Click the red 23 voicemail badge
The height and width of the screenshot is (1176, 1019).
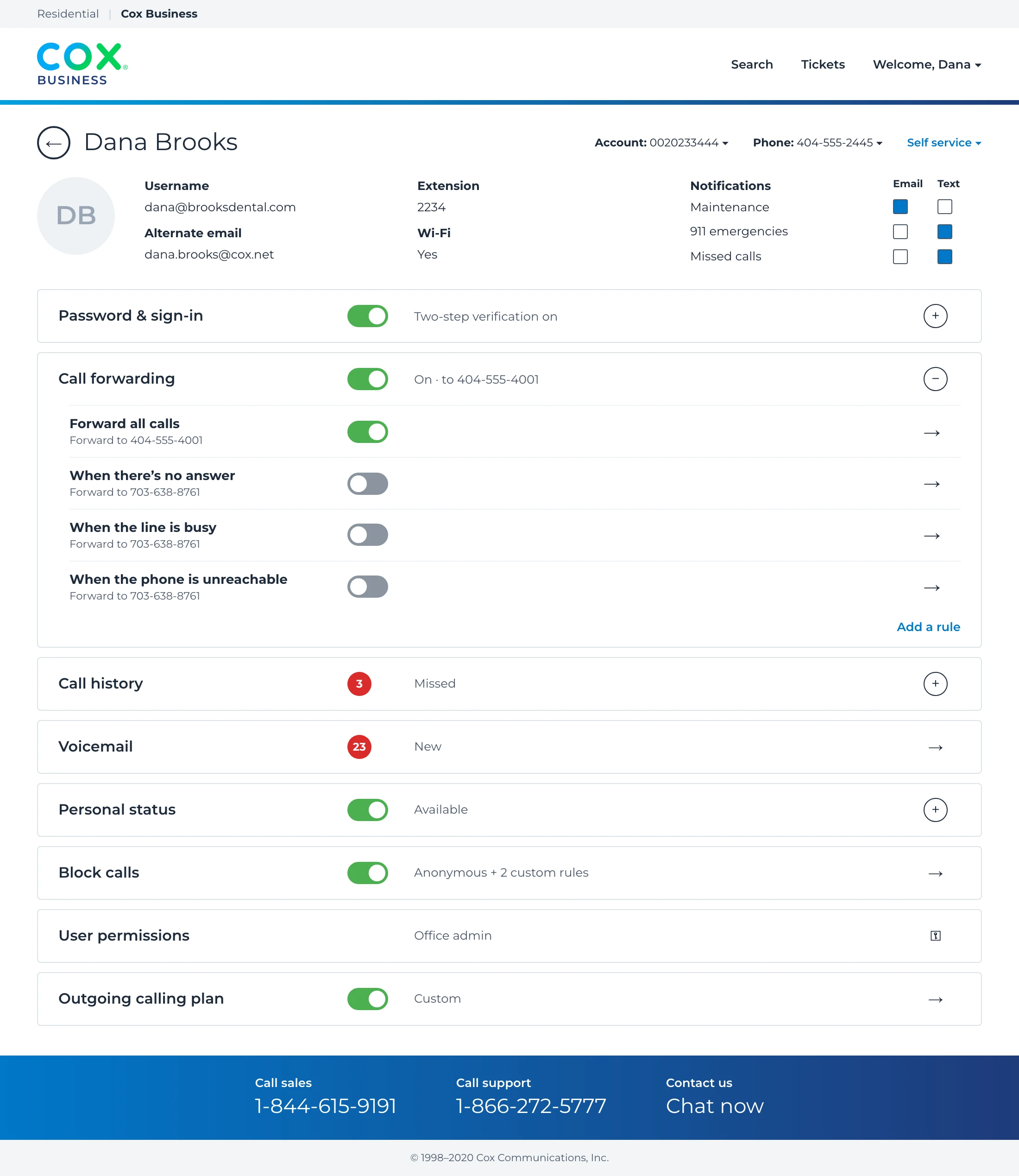(x=359, y=747)
